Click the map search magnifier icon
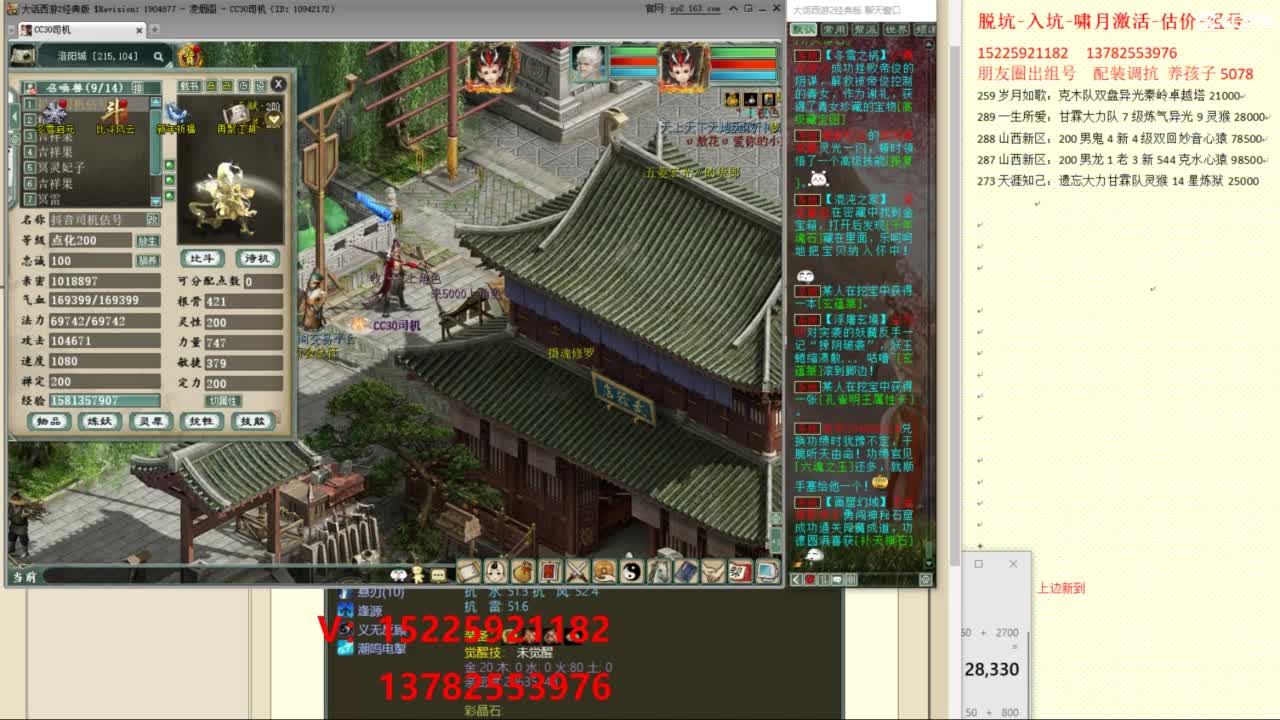Image resolution: width=1280 pixels, height=720 pixels. click(158, 56)
